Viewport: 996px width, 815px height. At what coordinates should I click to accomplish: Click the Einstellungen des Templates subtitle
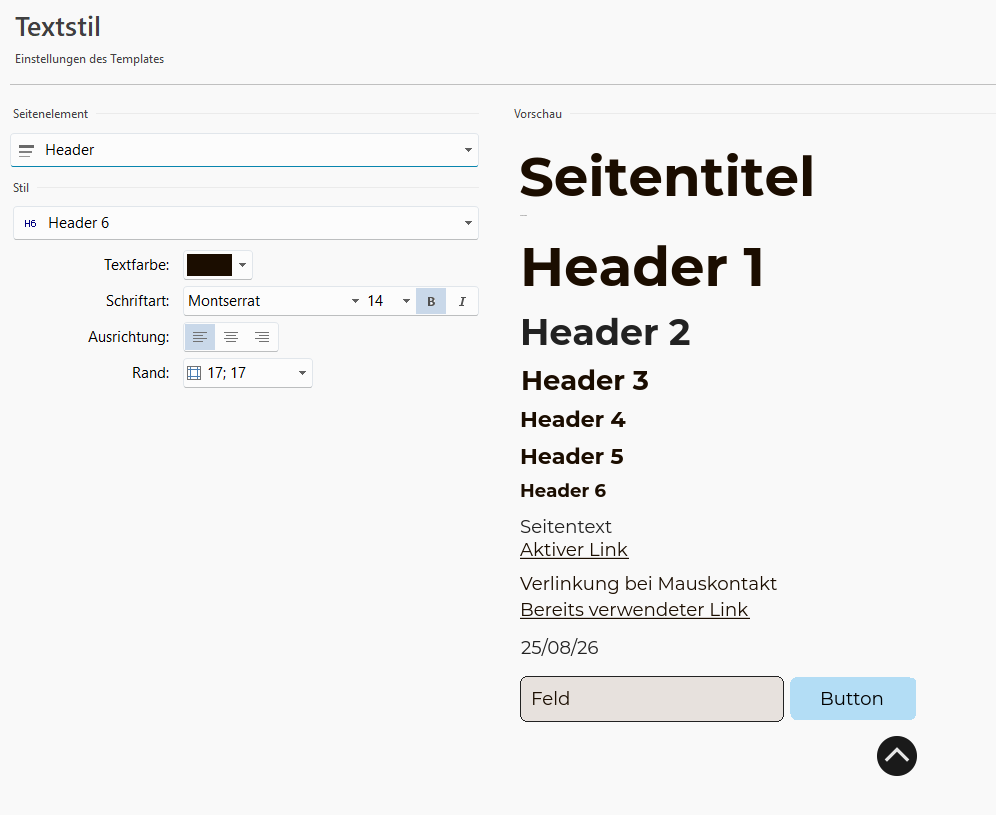[x=90, y=59]
